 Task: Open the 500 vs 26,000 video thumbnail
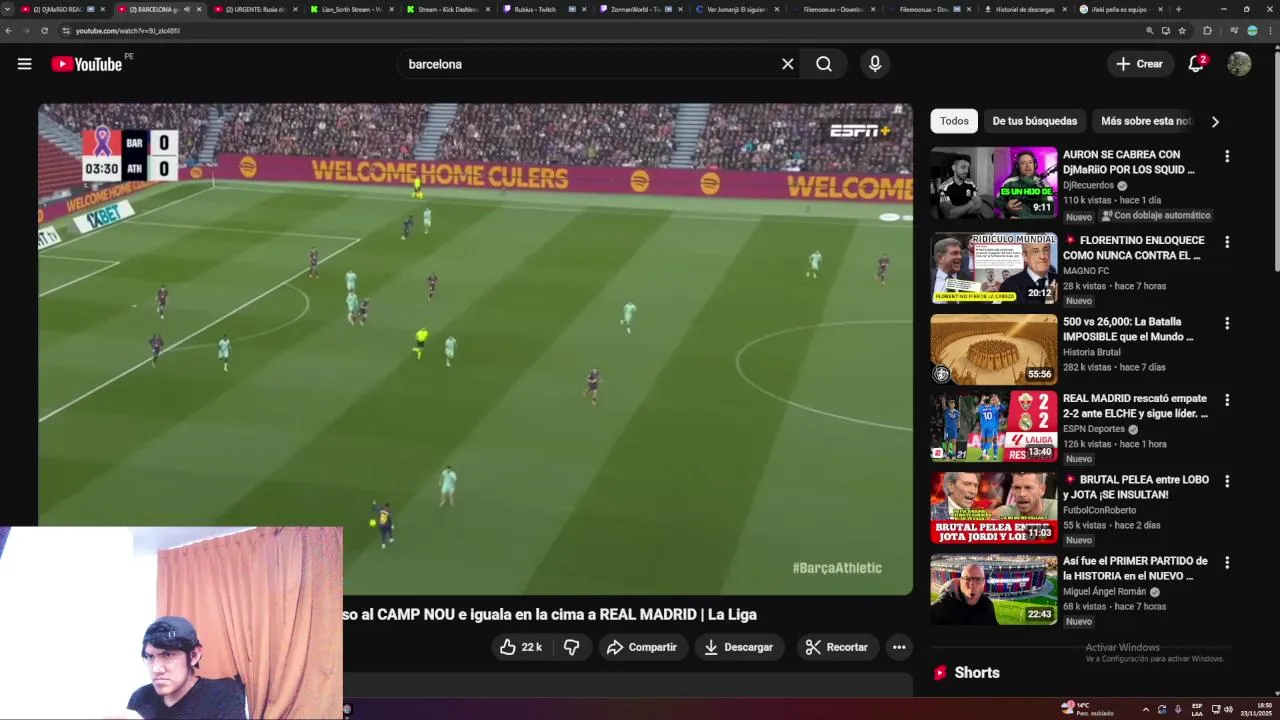[x=994, y=350]
